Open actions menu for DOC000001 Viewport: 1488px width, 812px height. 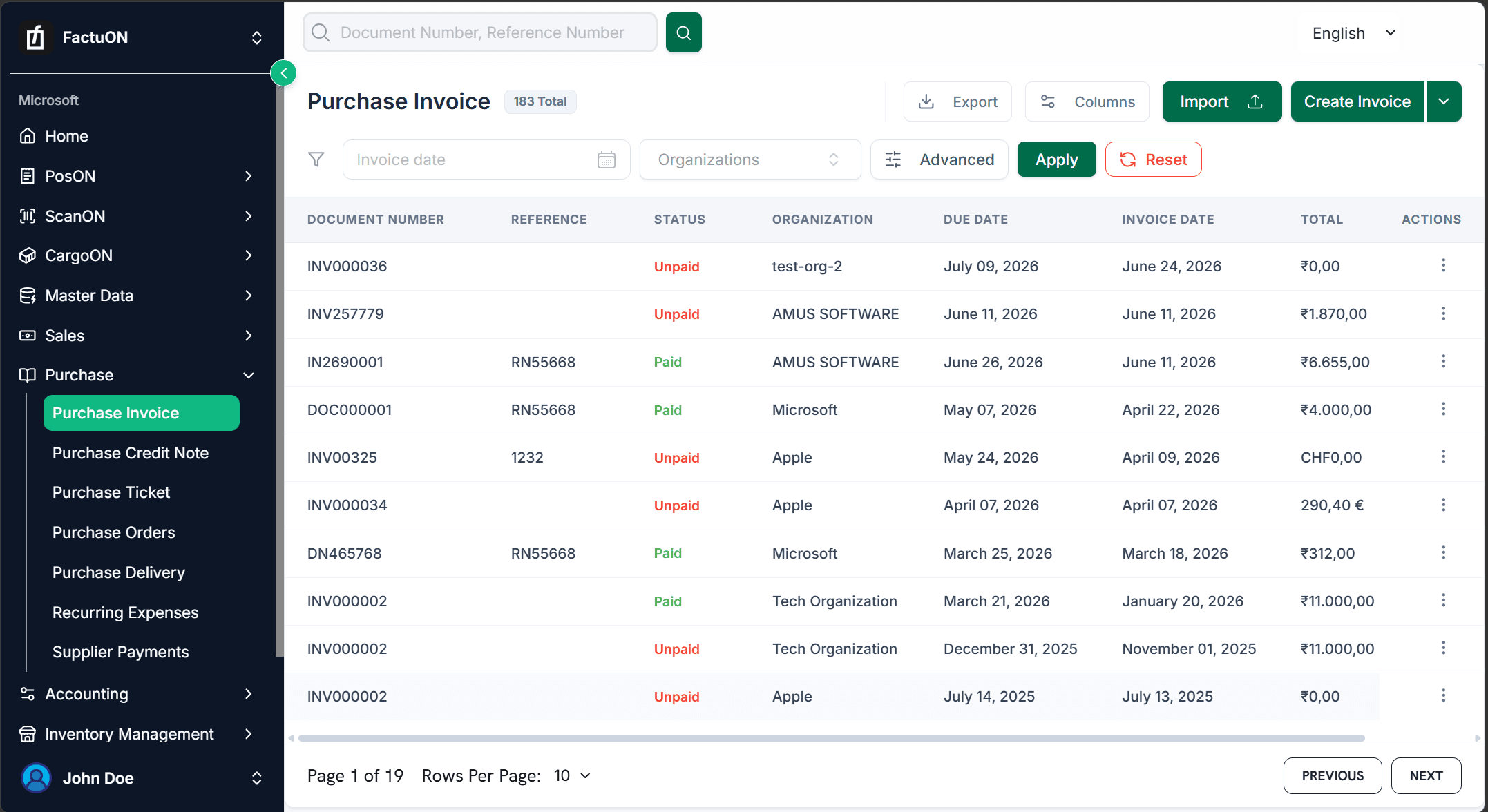tap(1443, 409)
